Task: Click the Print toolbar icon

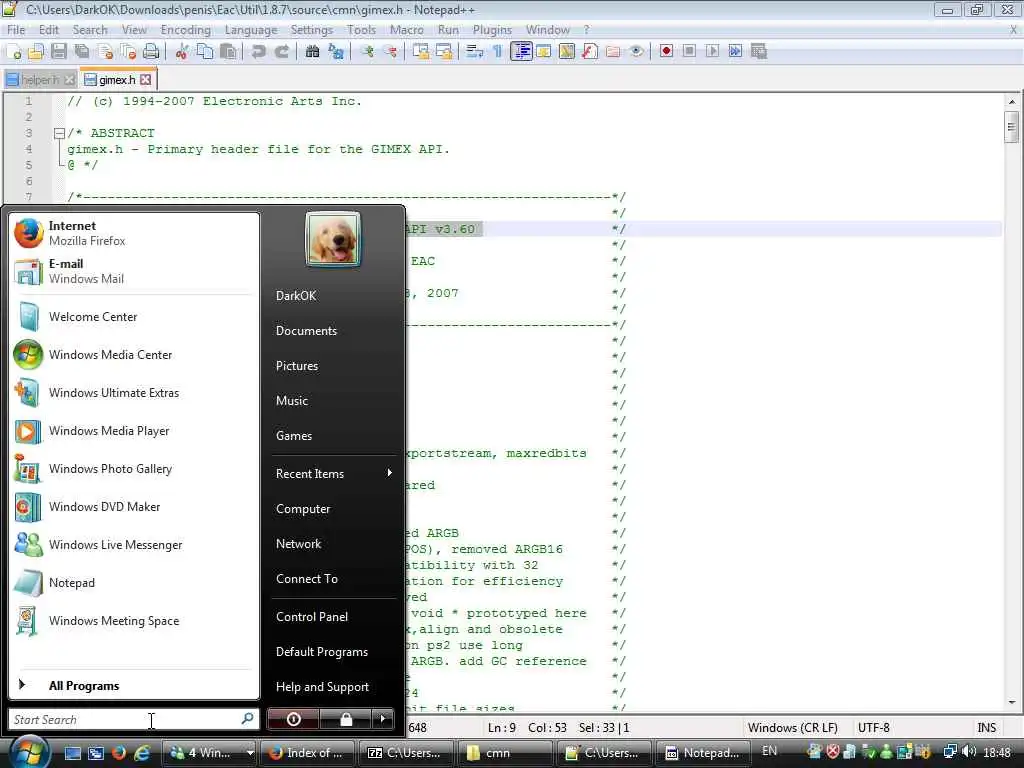Action: coord(151,52)
